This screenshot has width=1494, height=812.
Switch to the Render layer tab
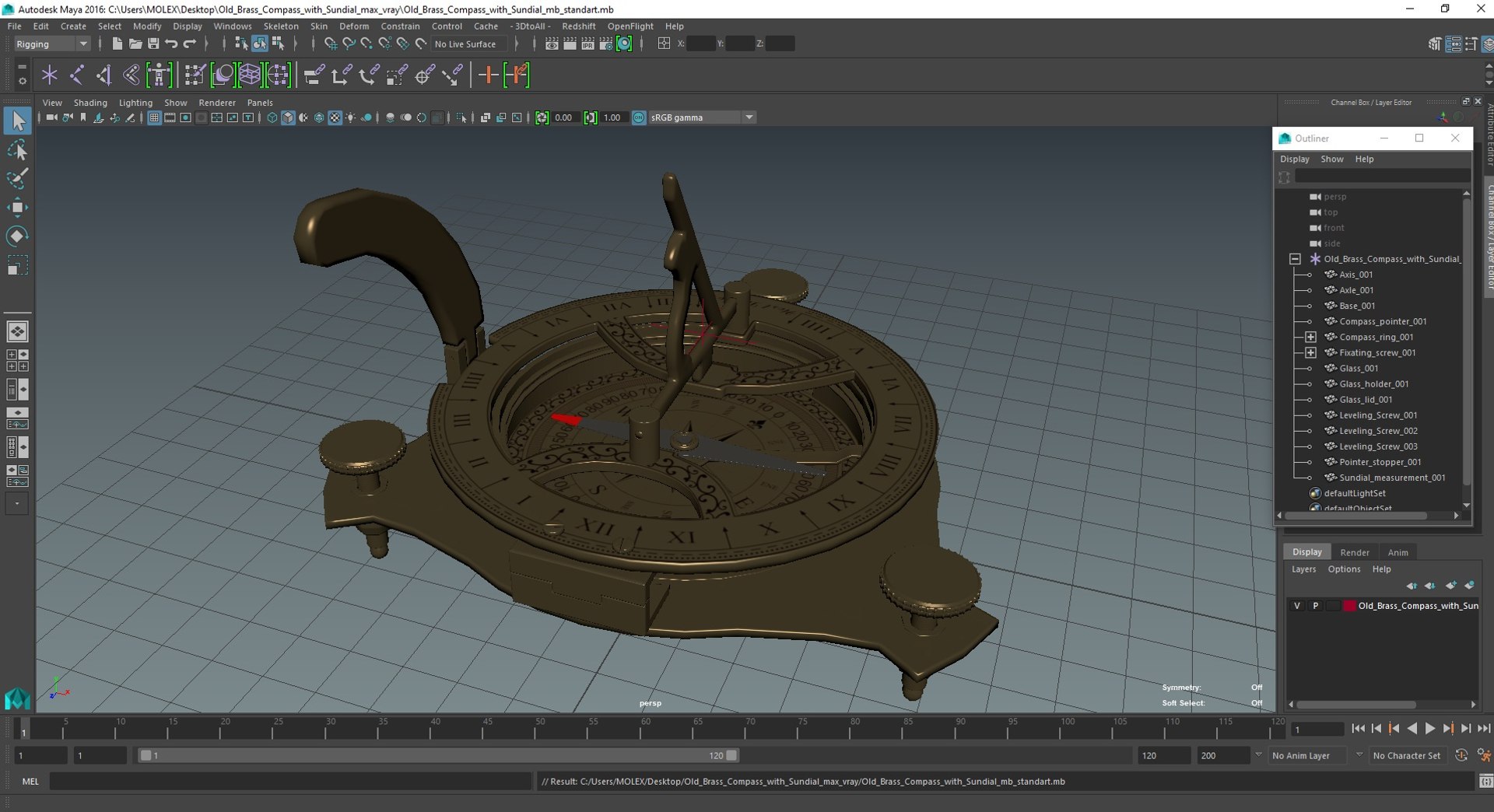click(1354, 552)
